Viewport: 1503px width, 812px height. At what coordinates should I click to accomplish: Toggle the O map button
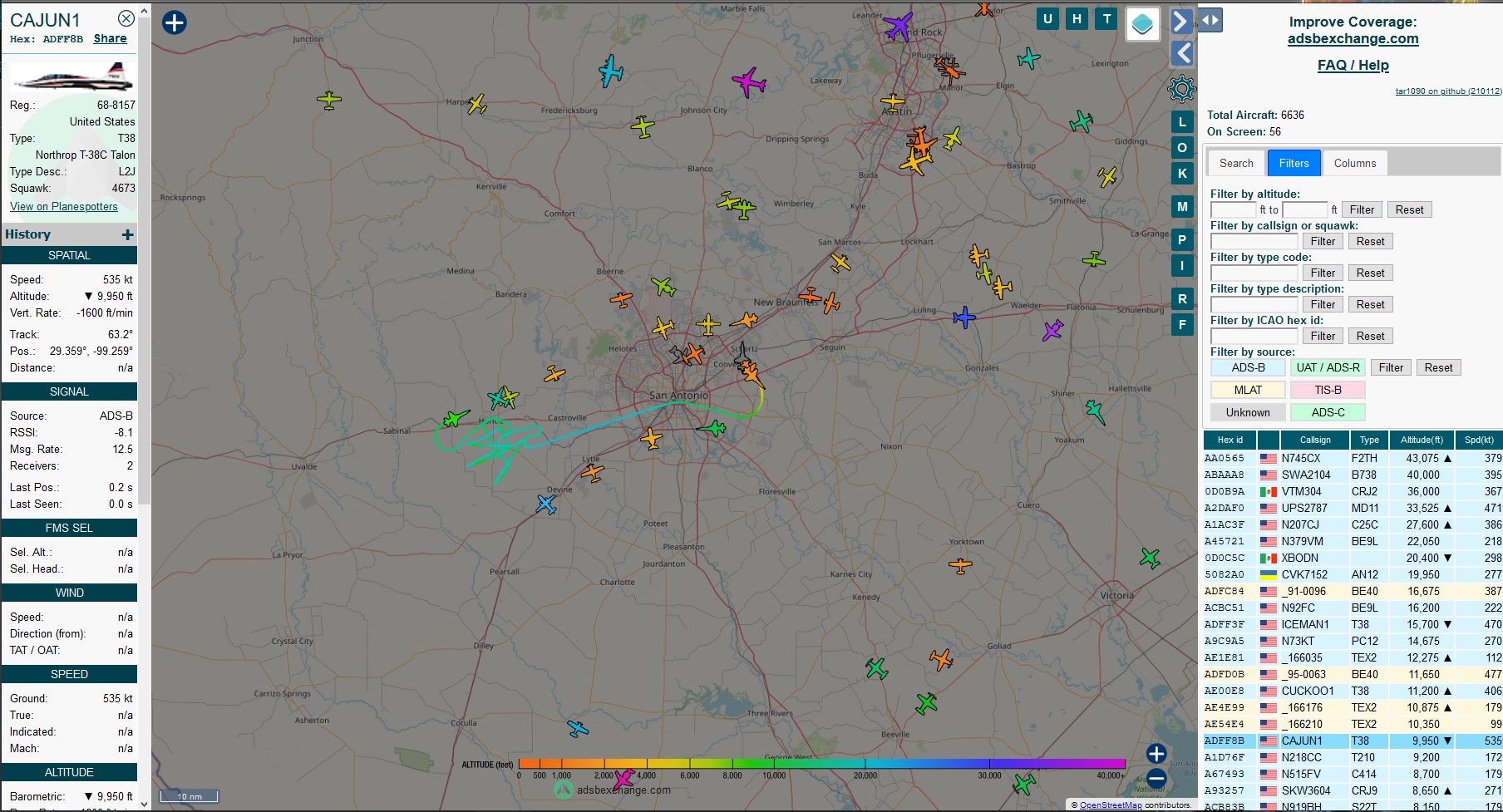coord(1182,148)
